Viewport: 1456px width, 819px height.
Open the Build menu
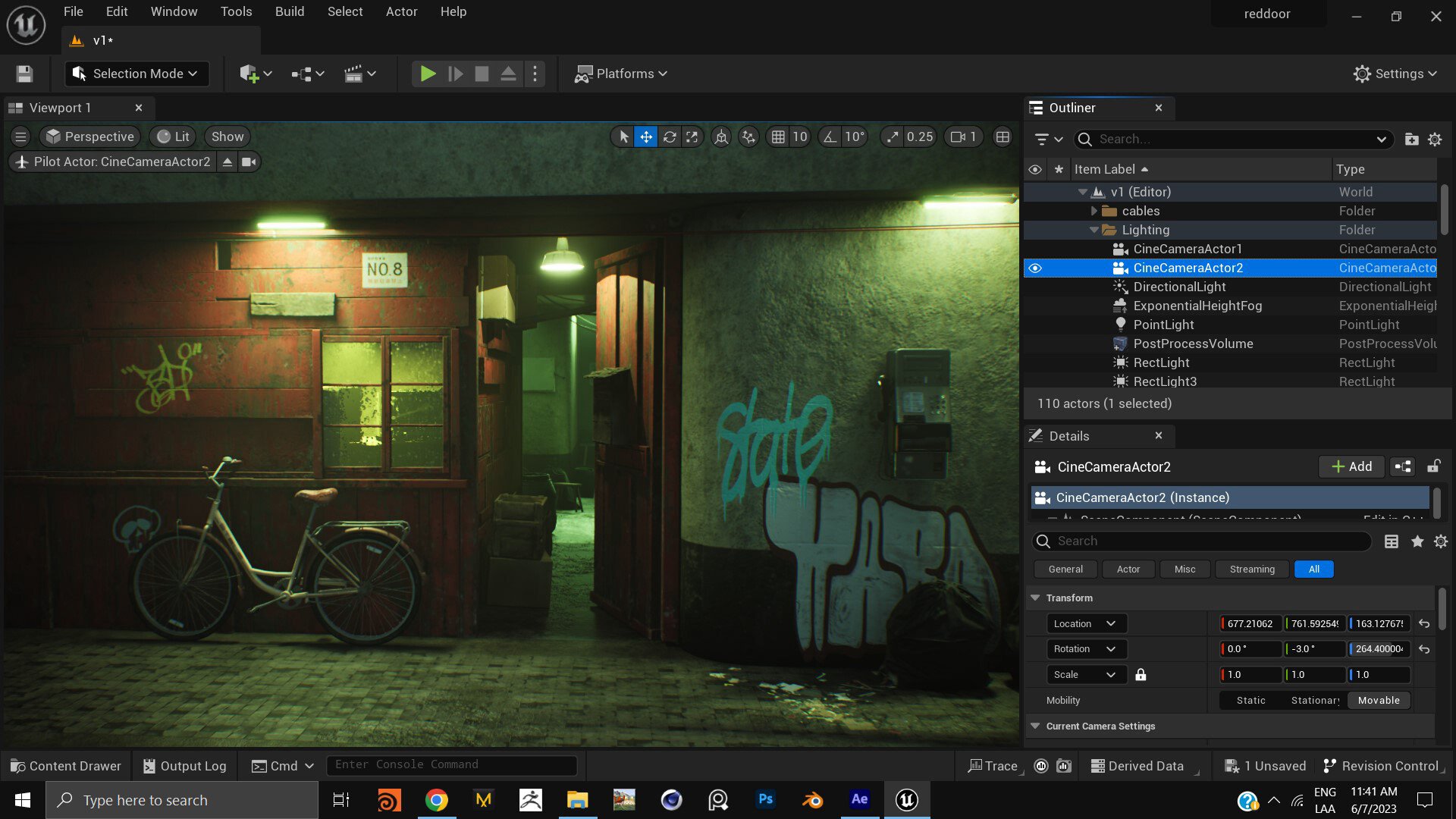click(x=289, y=11)
